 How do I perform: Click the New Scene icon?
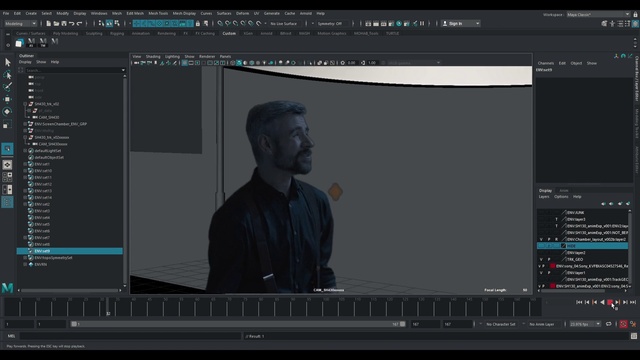pos(49,24)
